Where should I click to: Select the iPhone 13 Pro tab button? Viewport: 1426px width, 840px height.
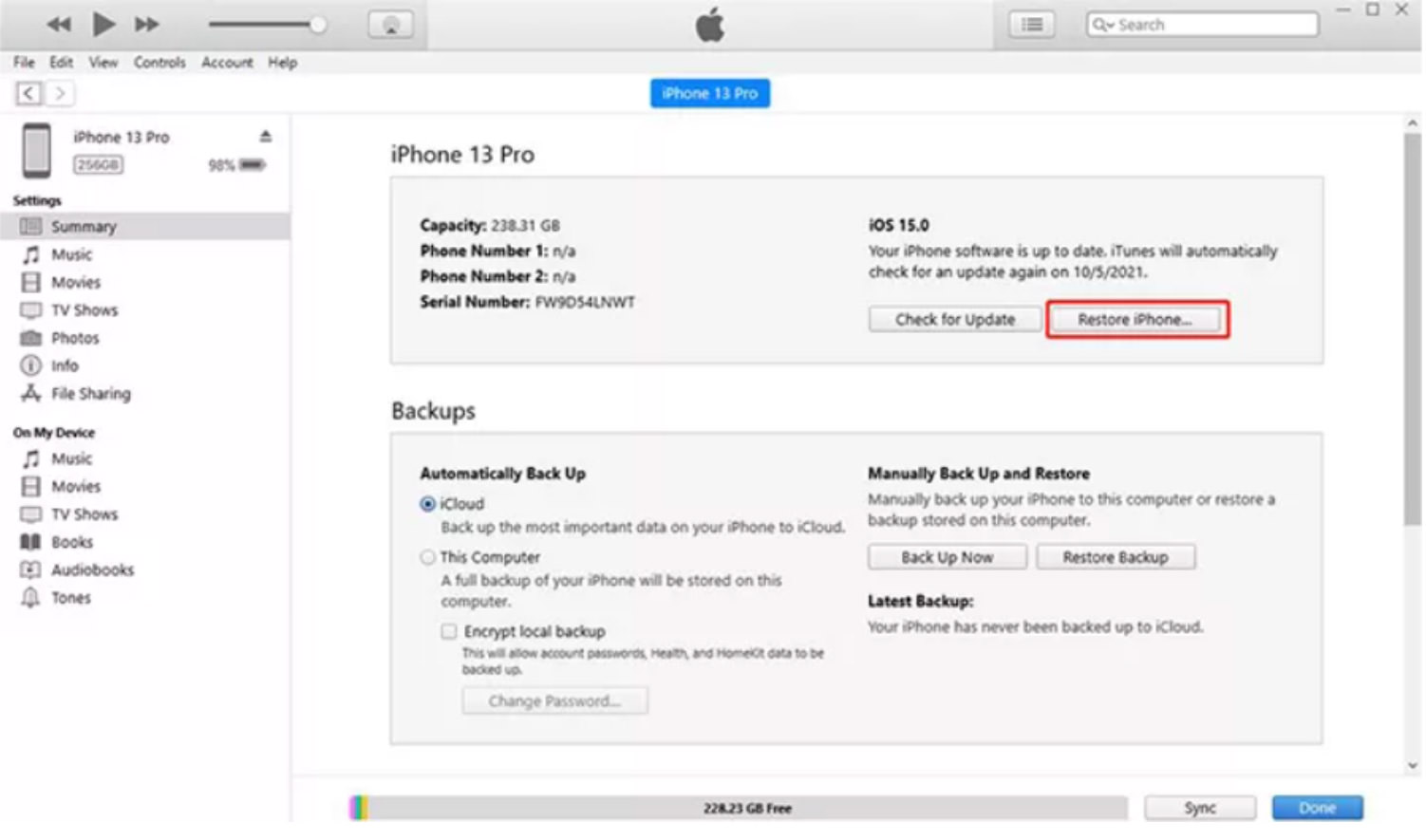(710, 93)
